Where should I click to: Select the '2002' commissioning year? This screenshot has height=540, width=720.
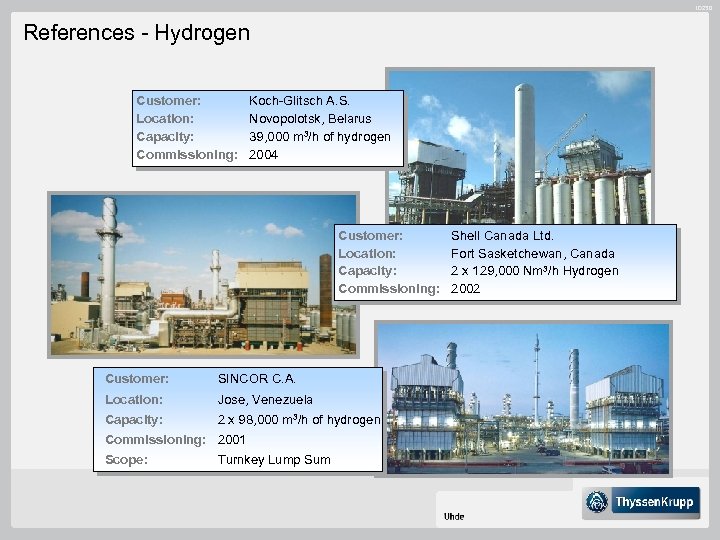465,289
